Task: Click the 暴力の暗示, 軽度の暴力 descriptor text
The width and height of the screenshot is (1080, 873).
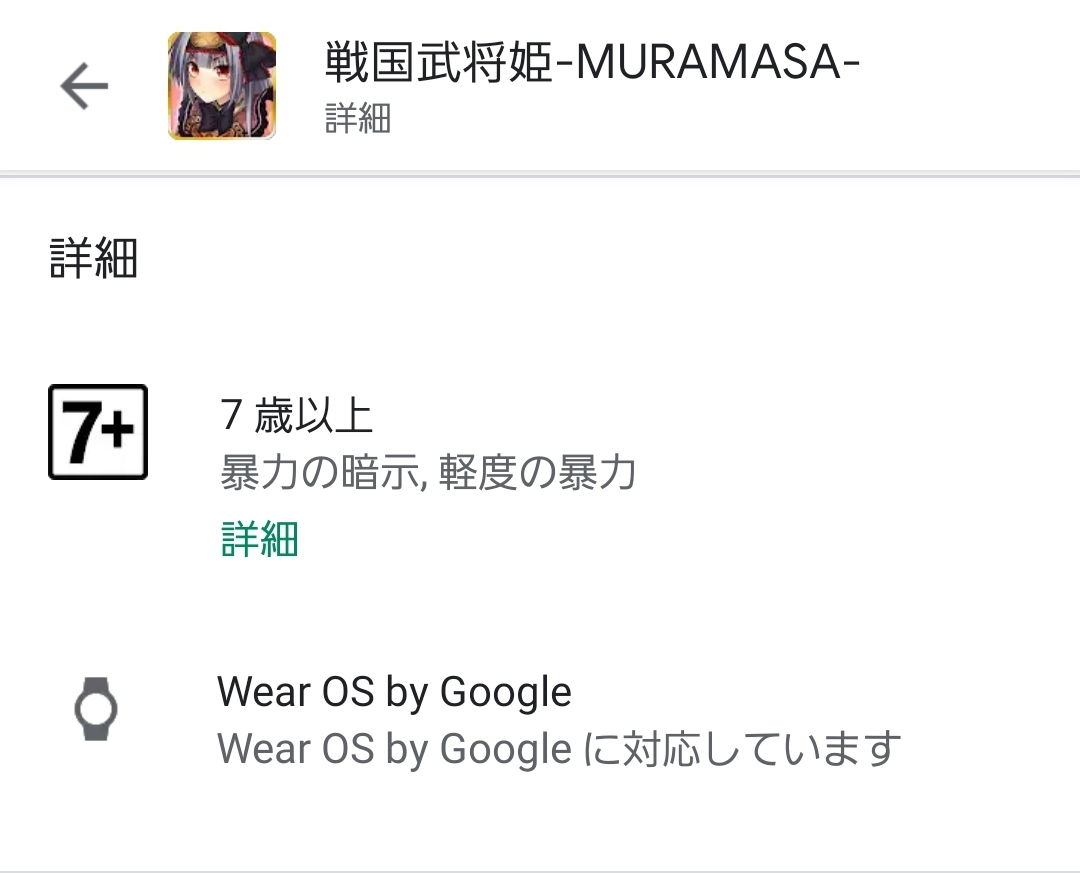Action: [x=428, y=473]
